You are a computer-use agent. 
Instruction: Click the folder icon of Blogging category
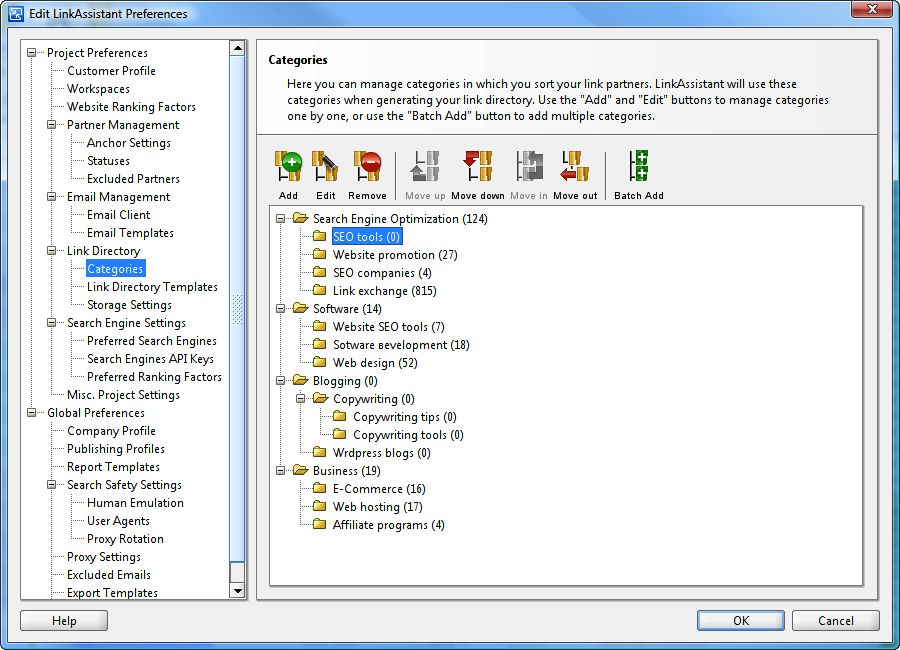(x=300, y=380)
